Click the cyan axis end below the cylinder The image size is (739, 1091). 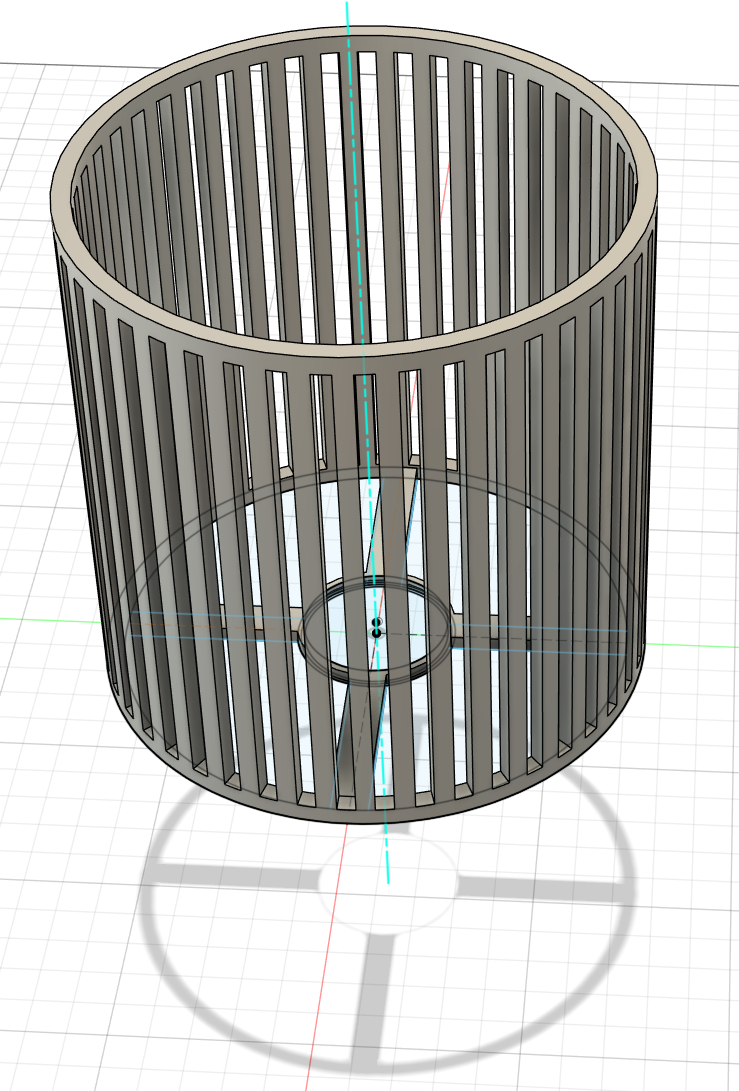click(387, 880)
